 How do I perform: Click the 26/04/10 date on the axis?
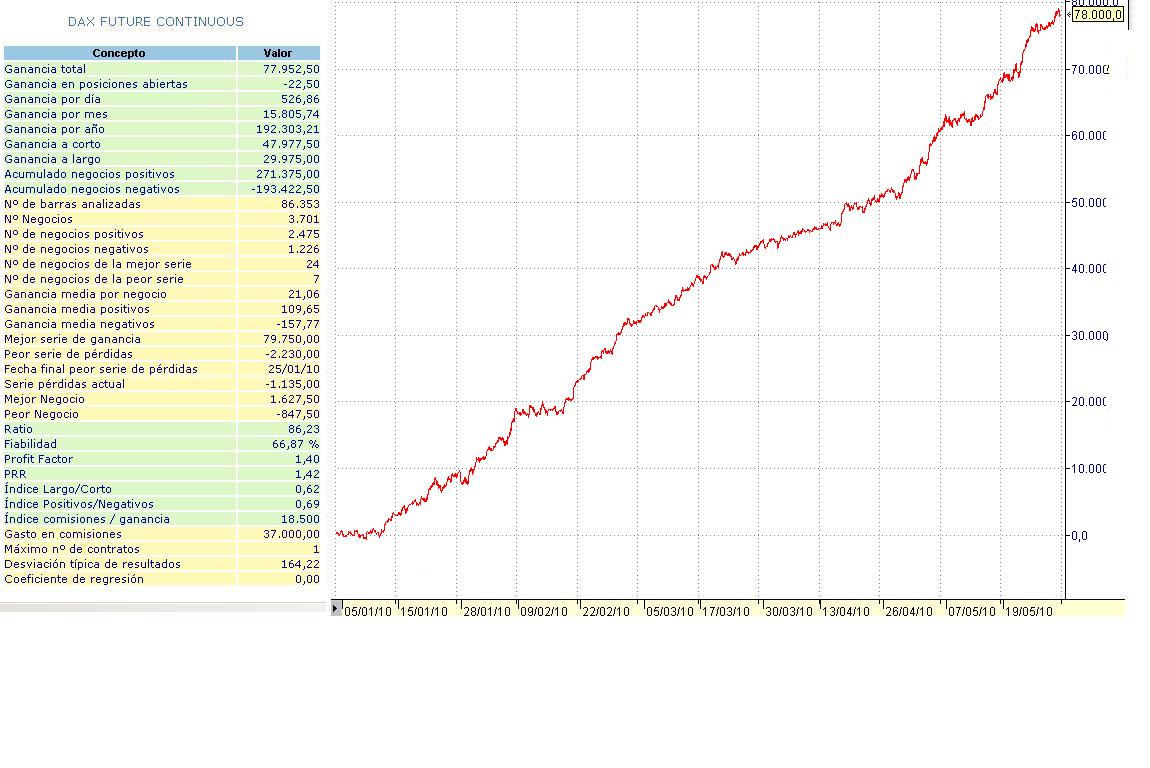point(909,612)
